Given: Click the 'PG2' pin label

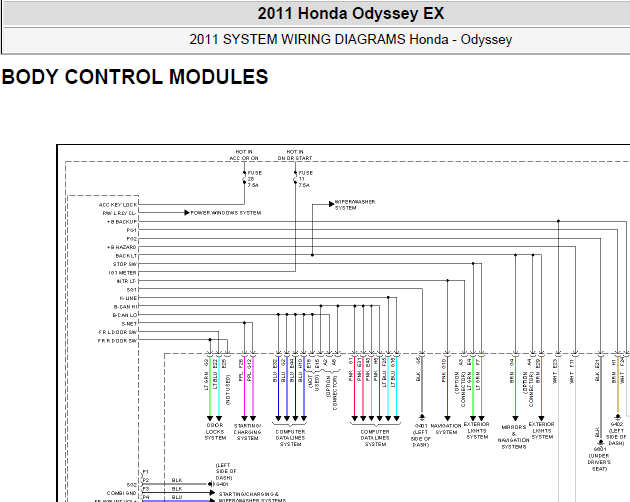Looking at the screenshot, I should click(x=132, y=238).
